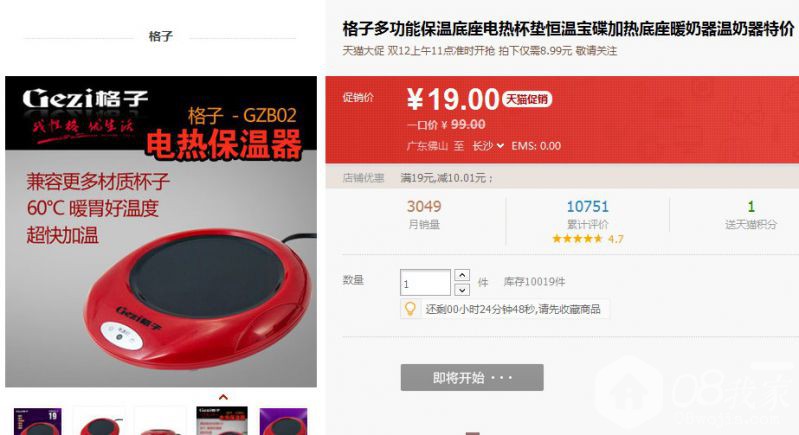Select the purple thumbnail showing price 19
The image size is (799, 435).
pyautogui.click(x=38, y=421)
